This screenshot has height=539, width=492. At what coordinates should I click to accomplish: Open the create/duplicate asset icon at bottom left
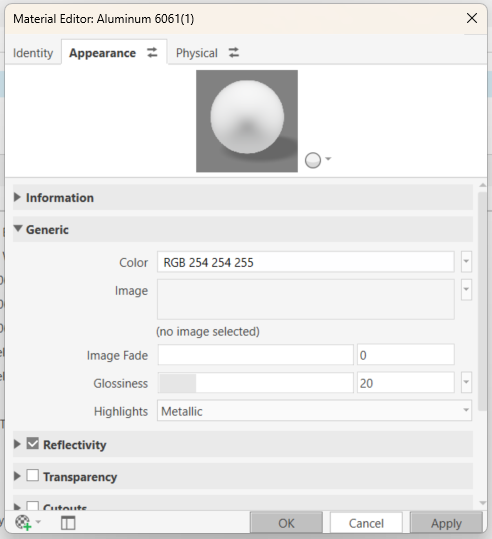point(23,522)
